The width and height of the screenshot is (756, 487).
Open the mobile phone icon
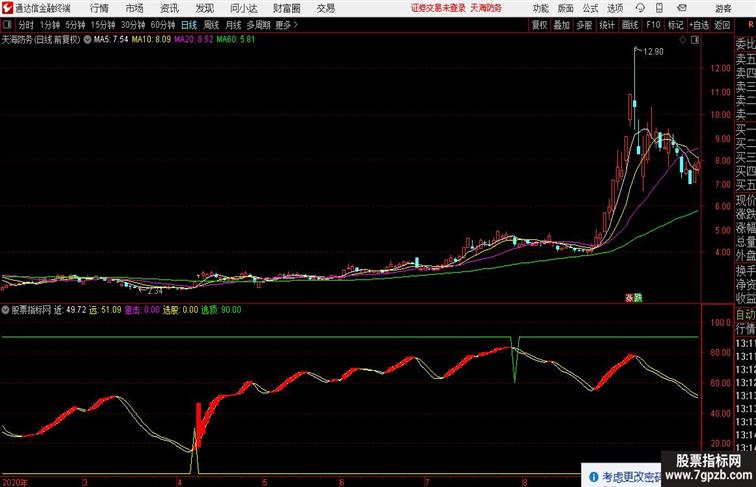659,8
